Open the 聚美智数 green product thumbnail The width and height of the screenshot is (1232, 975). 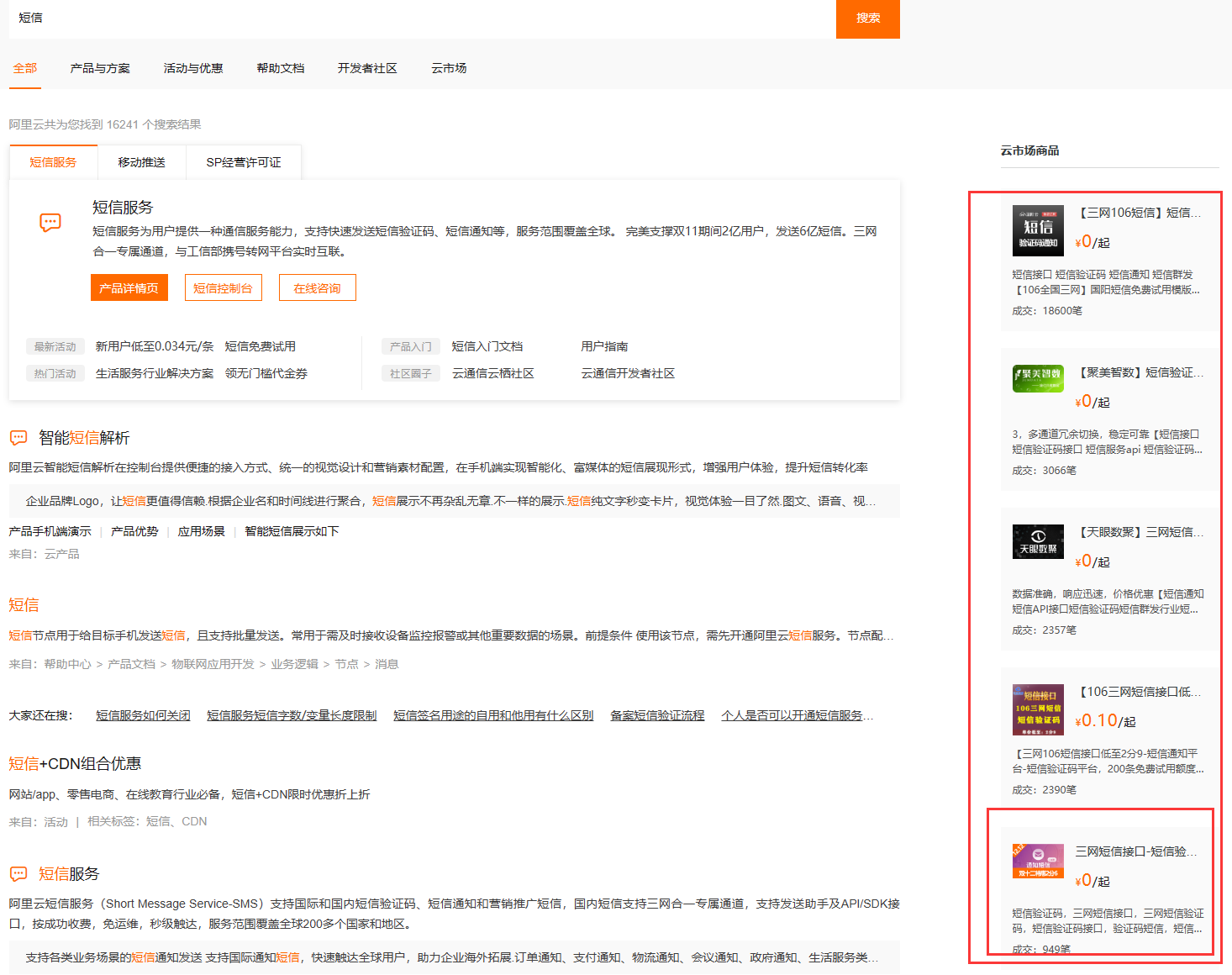[1038, 378]
